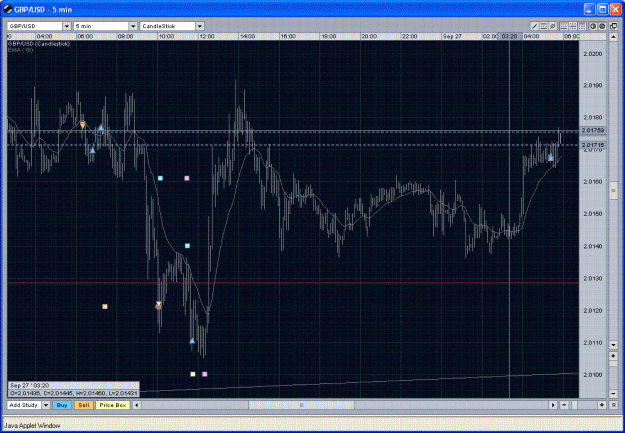Screen dimensions: 625x433
Task: Click the Java Applet Window status bar
Action: [312, 425]
